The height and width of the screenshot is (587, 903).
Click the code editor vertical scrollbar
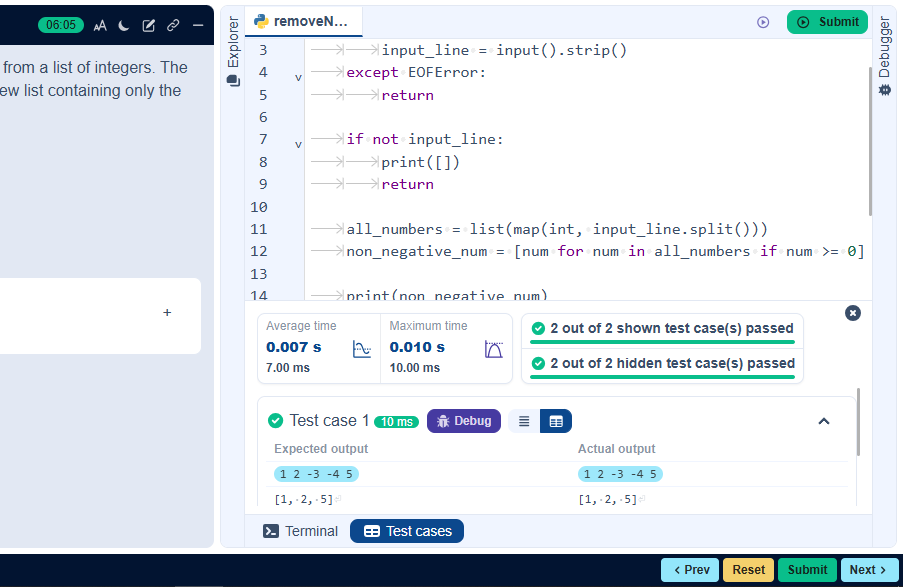tap(870, 141)
